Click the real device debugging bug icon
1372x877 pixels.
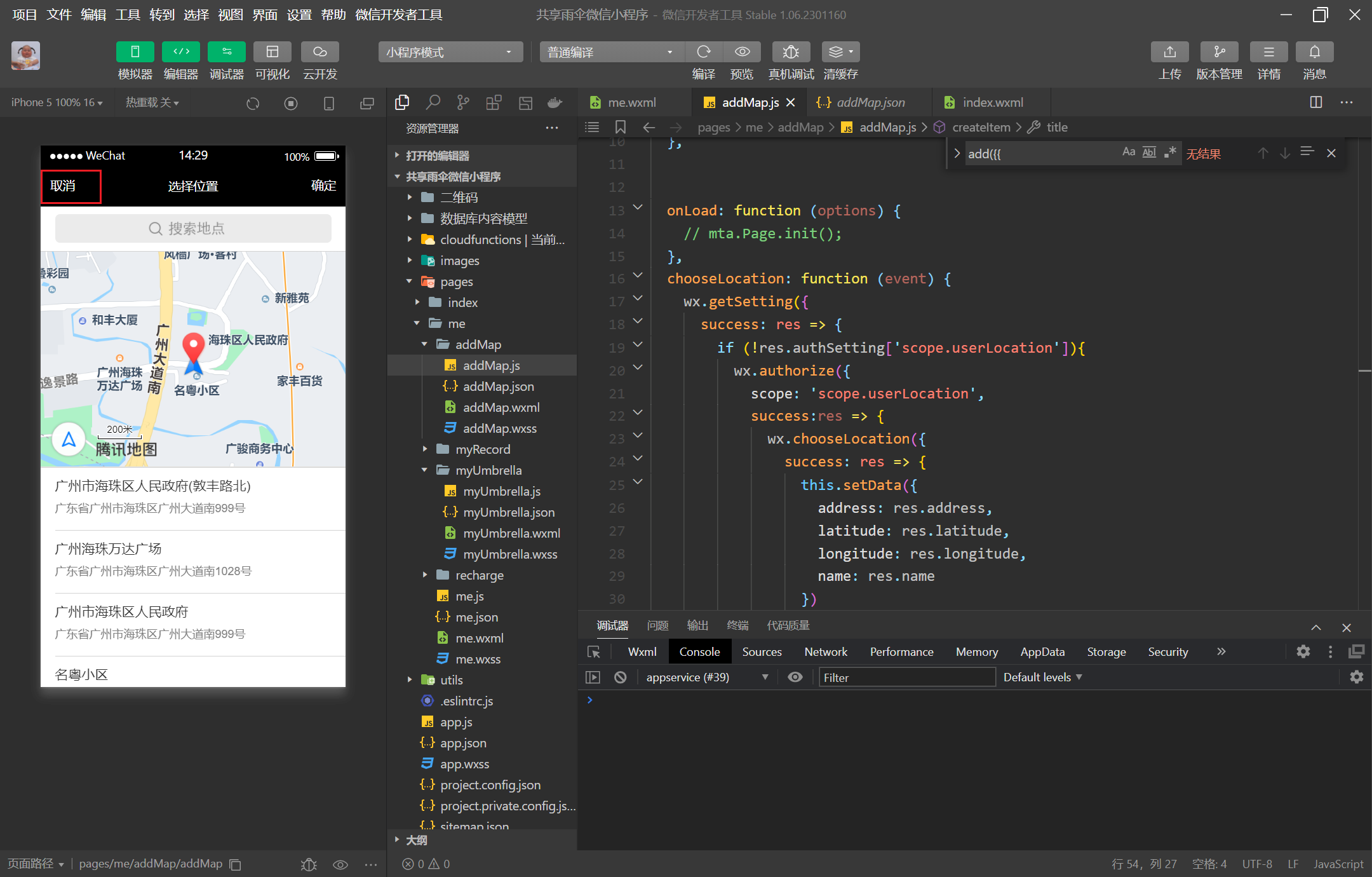pos(790,52)
